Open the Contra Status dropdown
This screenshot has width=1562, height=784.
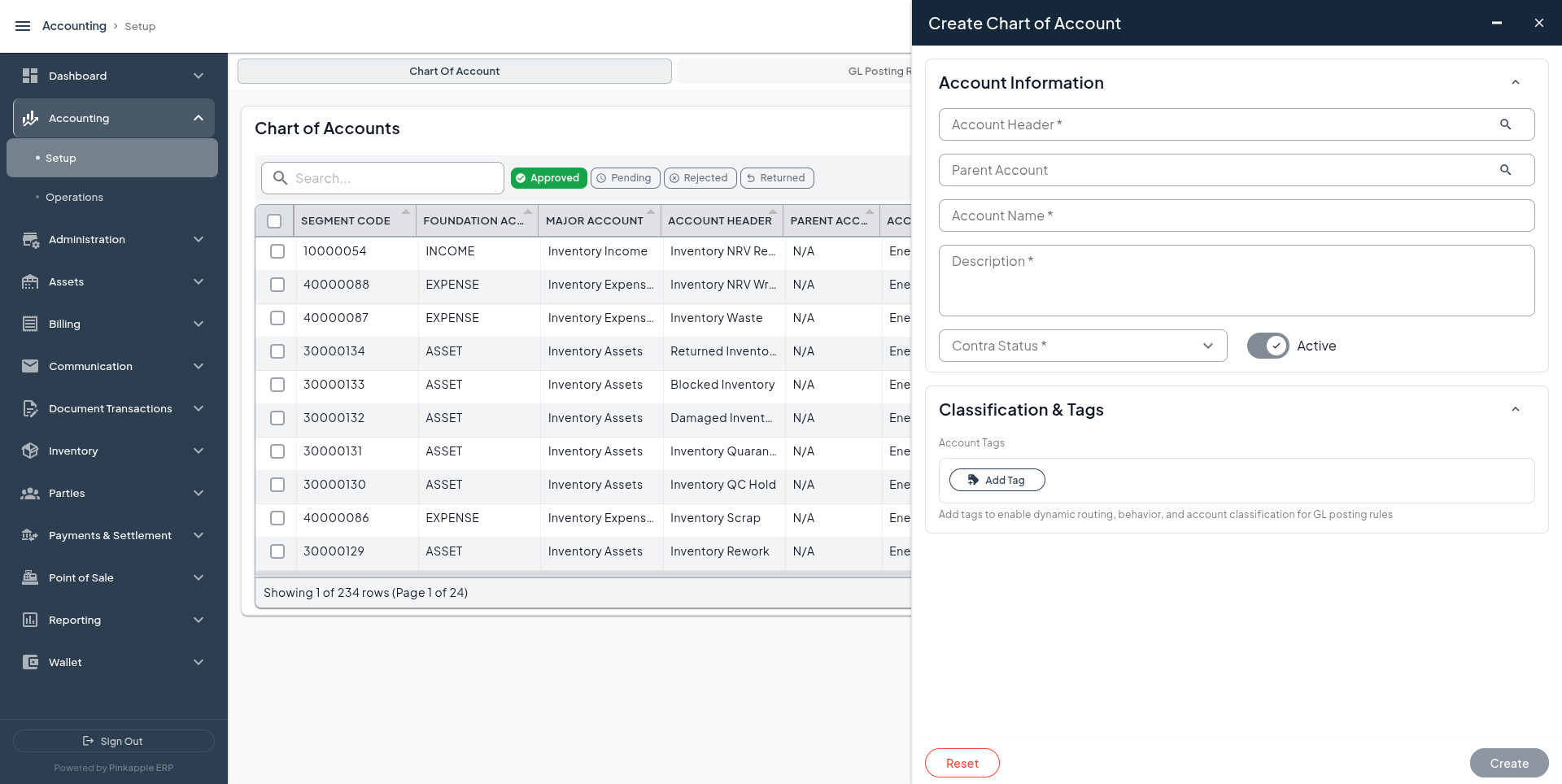1083,346
